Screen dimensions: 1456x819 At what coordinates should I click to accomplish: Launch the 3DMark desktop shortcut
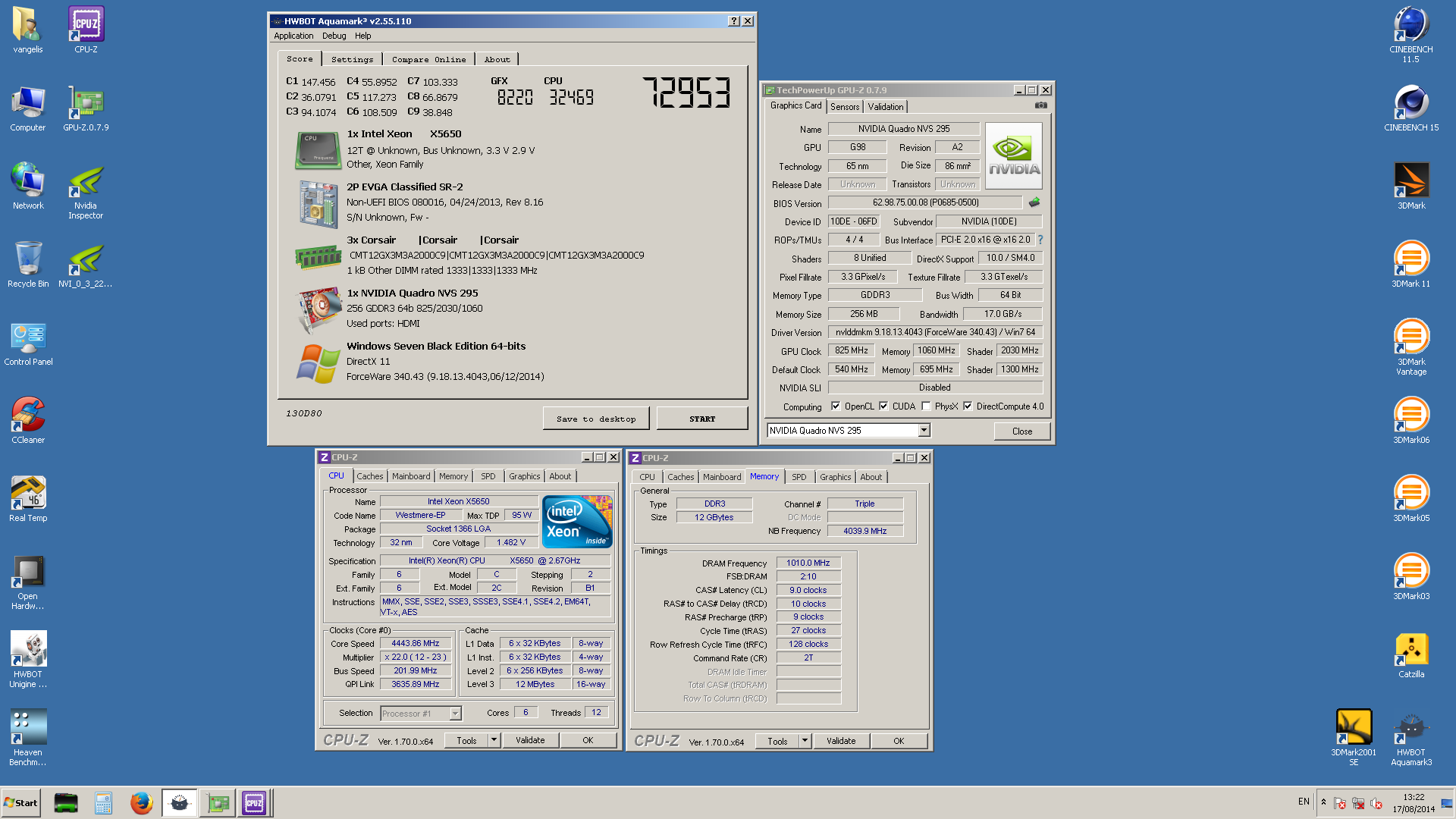(x=1411, y=187)
